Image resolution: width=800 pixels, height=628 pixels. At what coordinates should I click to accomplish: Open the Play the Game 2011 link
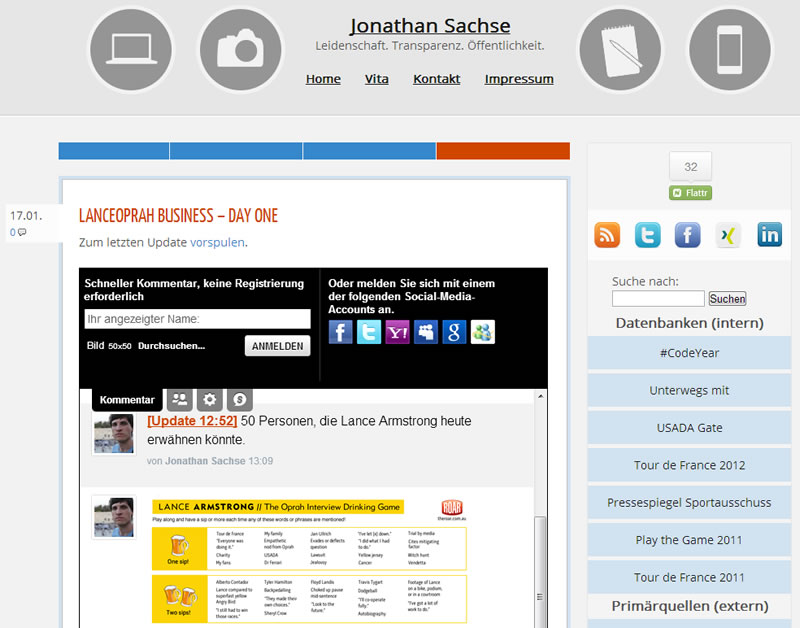(689, 540)
